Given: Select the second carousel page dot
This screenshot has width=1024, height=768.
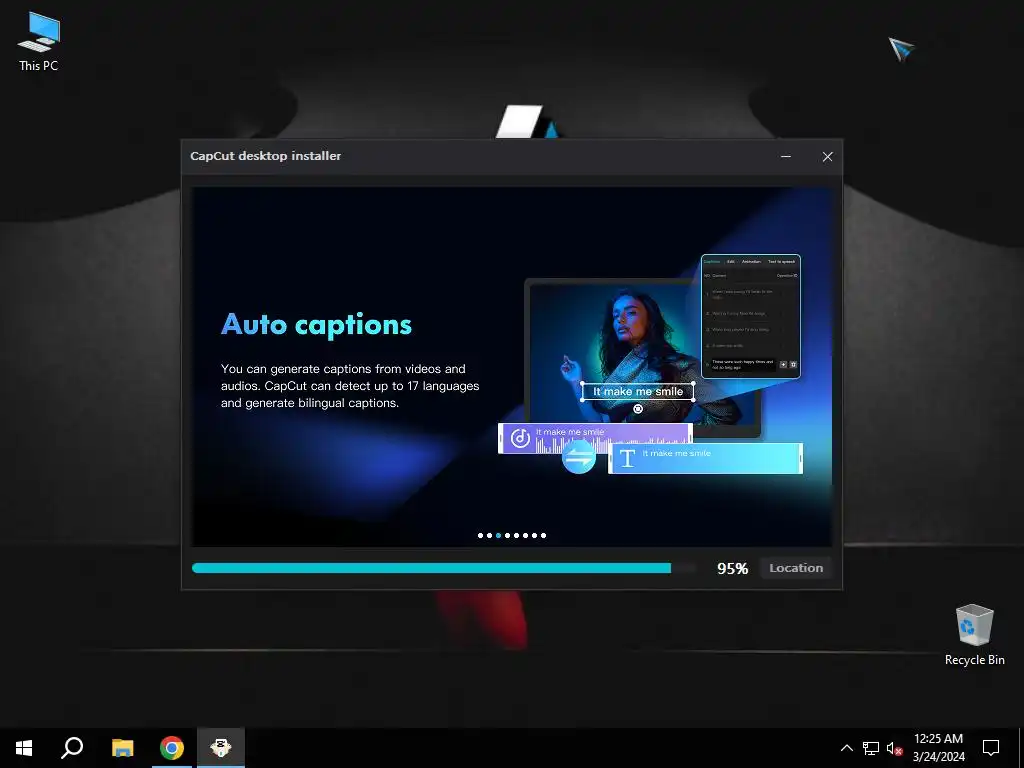Looking at the screenshot, I should pyautogui.click(x=489, y=536).
